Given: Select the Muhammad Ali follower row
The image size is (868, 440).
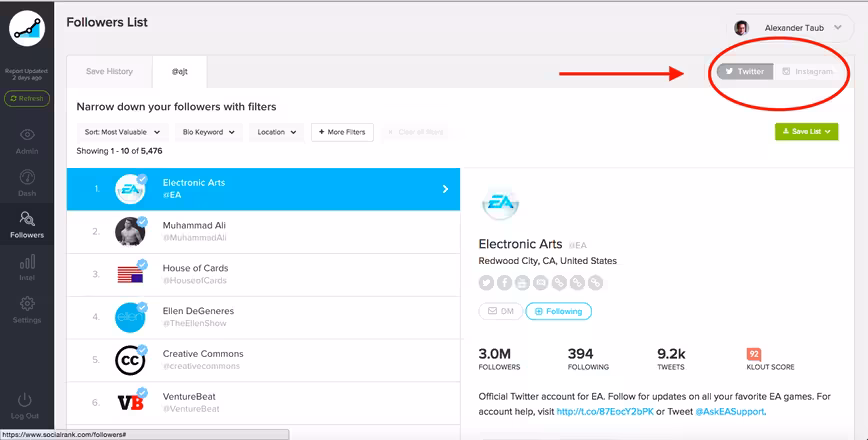Looking at the screenshot, I should point(264,232).
